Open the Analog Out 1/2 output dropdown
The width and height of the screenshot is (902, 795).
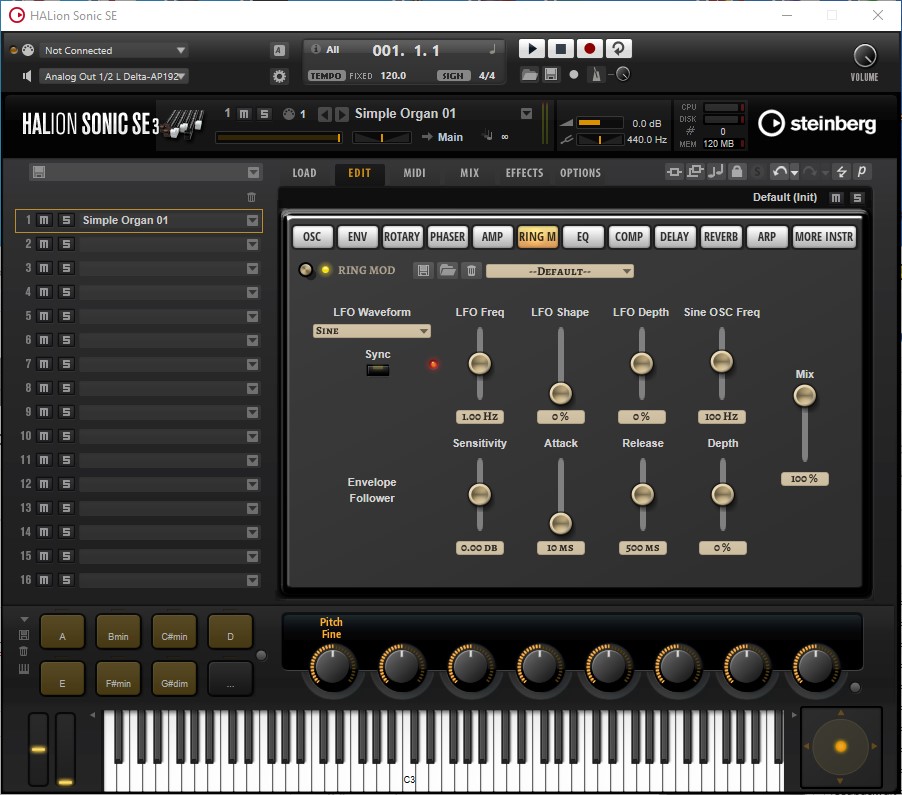(113, 76)
